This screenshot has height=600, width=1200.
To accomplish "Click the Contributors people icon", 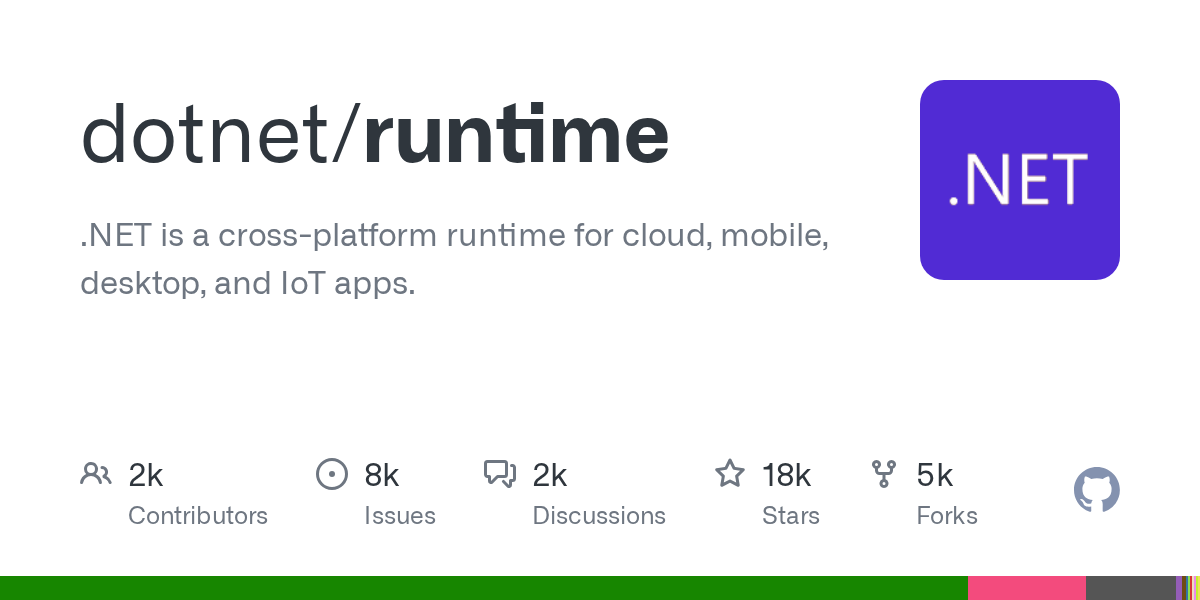I will point(96,474).
